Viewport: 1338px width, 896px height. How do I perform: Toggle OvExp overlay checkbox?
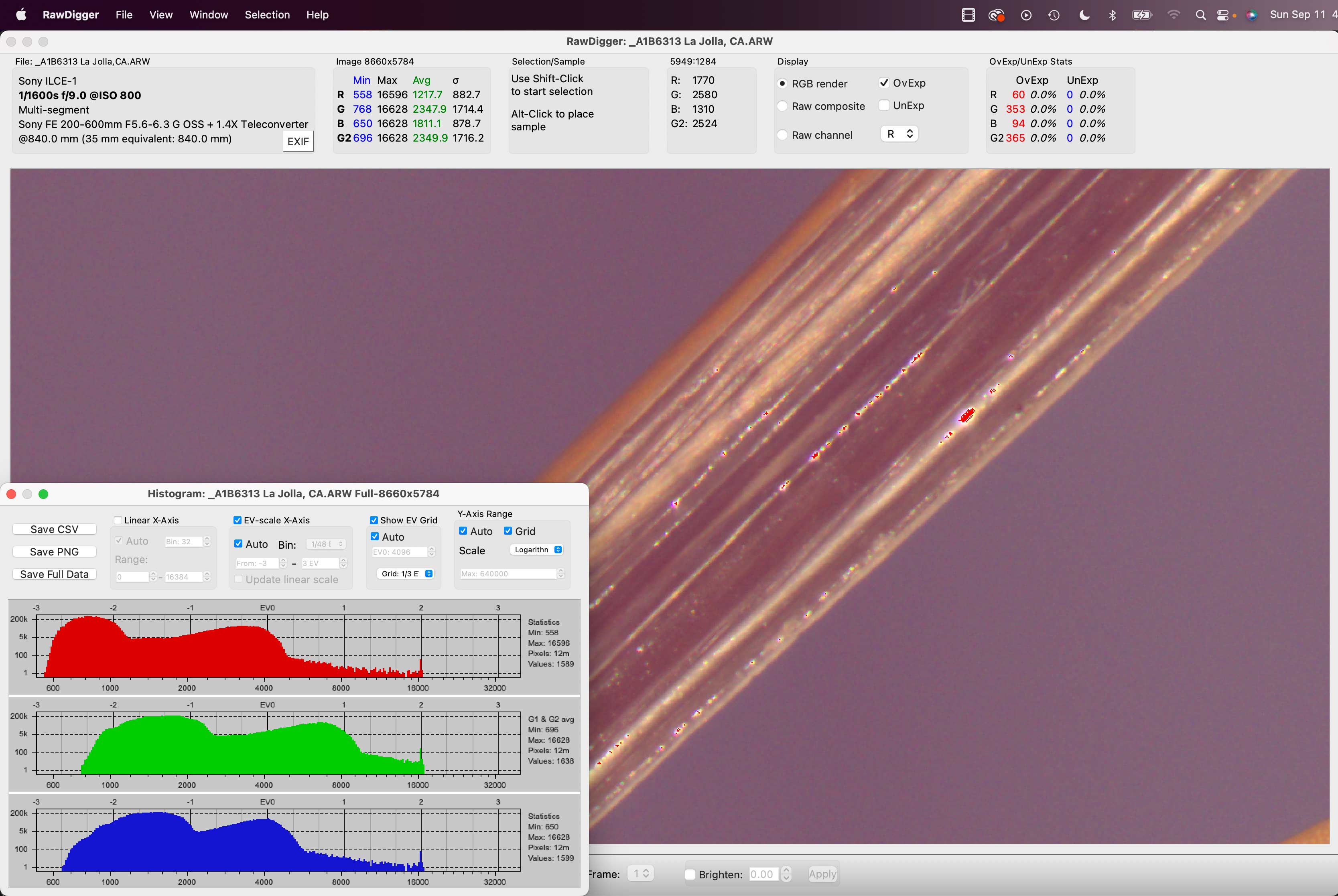884,83
